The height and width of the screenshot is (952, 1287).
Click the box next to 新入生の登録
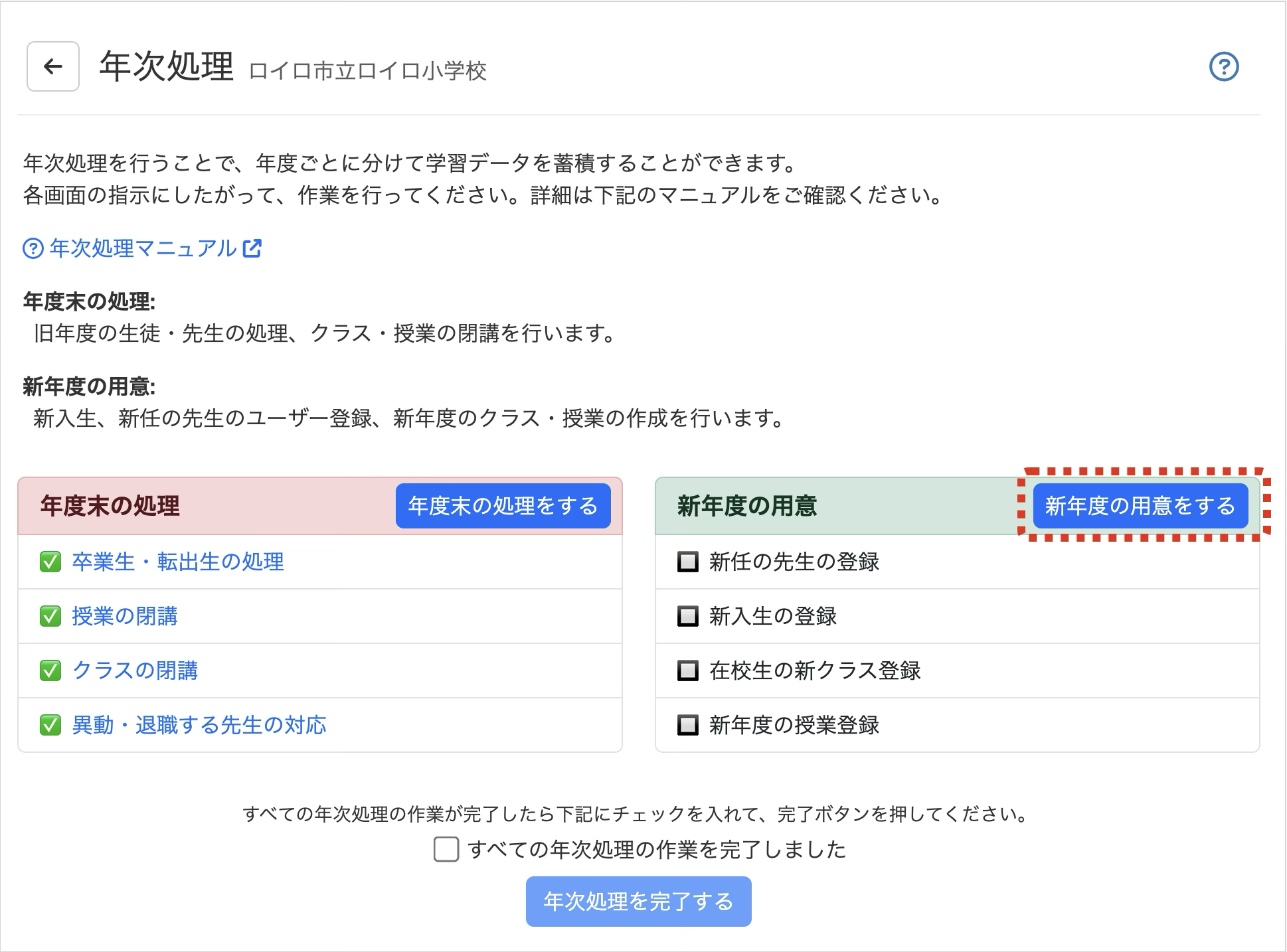pyautogui.click(x=687, y=616)
